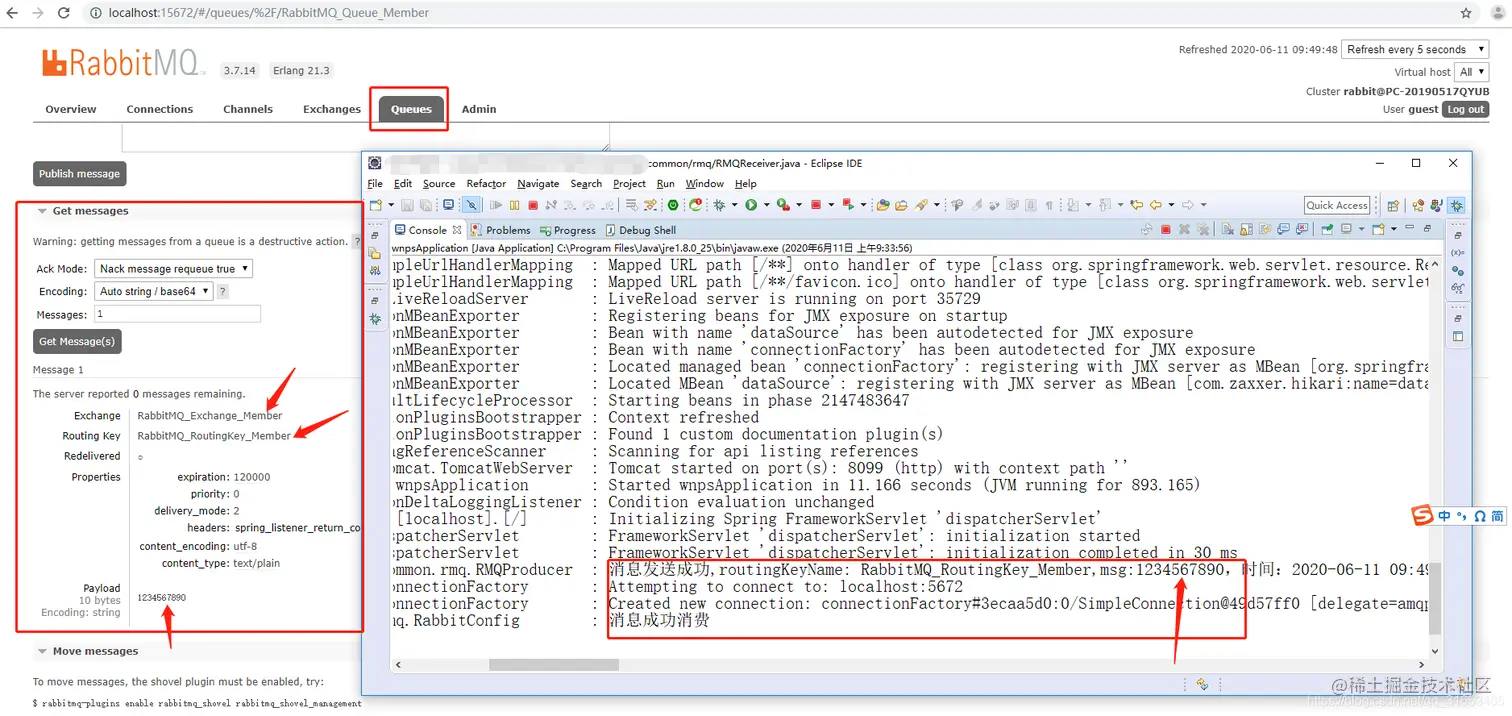Click the Eclipse console horizontal scrollbar thumb
Viewport: 1512px width, 716px height.
[x=554, y=665]
